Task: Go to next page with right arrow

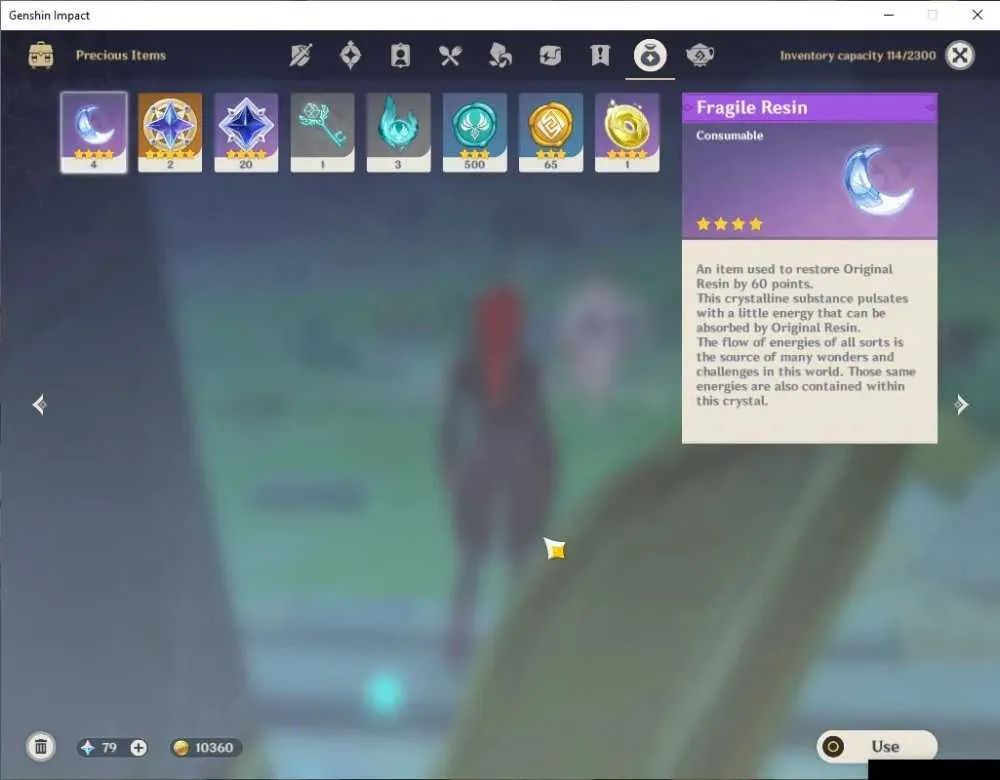Action: tap(961, 404)
